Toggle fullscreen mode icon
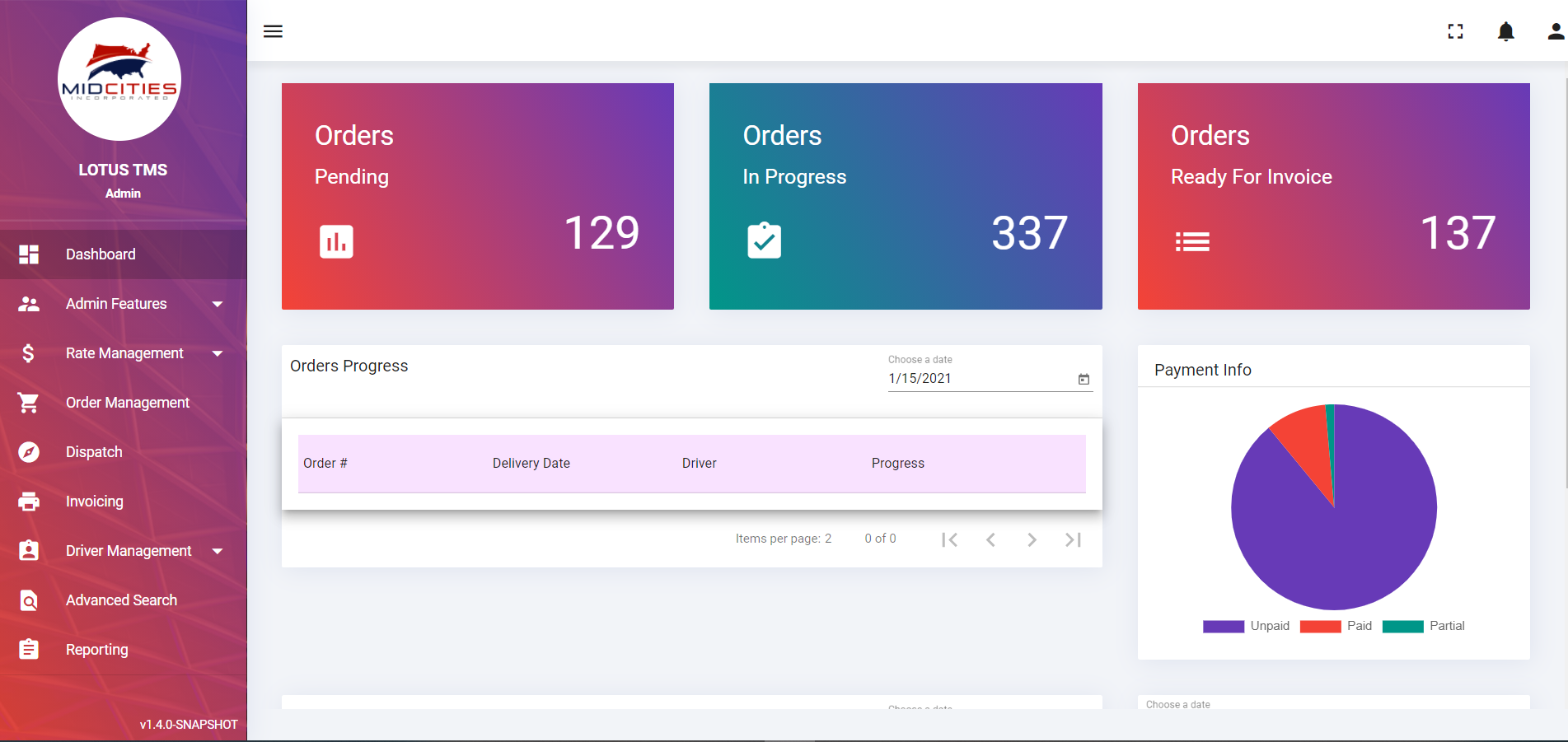This screenshot has width=1568, height=742. pos(1455,31)
